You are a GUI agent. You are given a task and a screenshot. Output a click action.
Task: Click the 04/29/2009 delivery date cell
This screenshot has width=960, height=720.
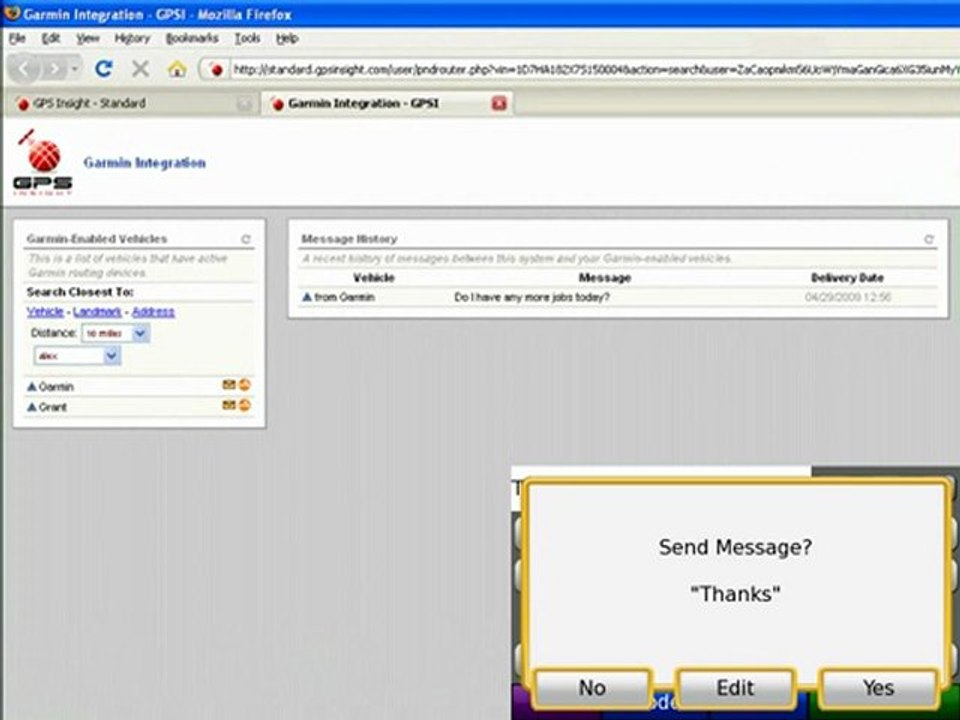[848, 298]
